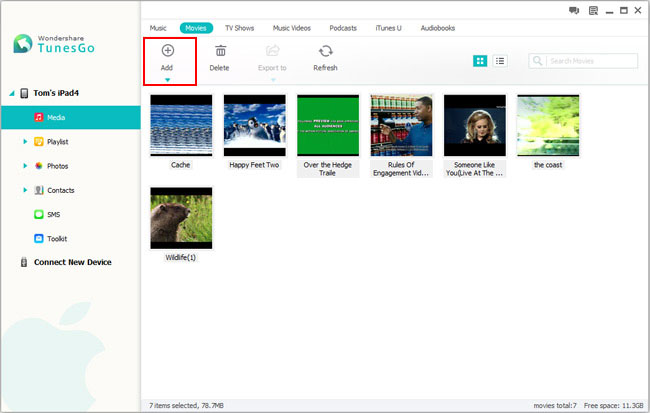Open the feedback chat icon in title bar
The width and height of the screenshot is (650, 413).
coord(574,10)
